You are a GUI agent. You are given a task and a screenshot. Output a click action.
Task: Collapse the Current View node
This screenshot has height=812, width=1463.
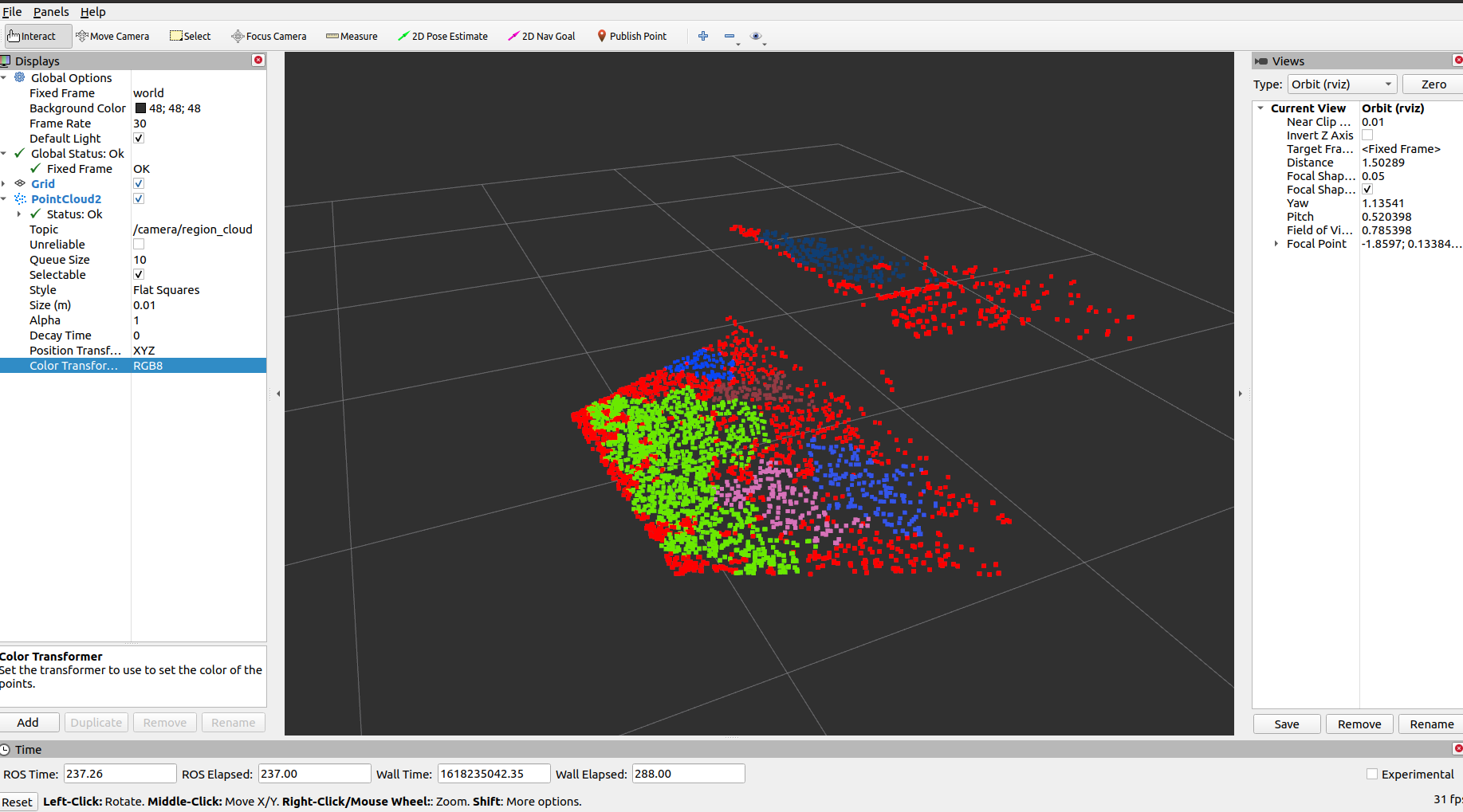point(1260,108)
